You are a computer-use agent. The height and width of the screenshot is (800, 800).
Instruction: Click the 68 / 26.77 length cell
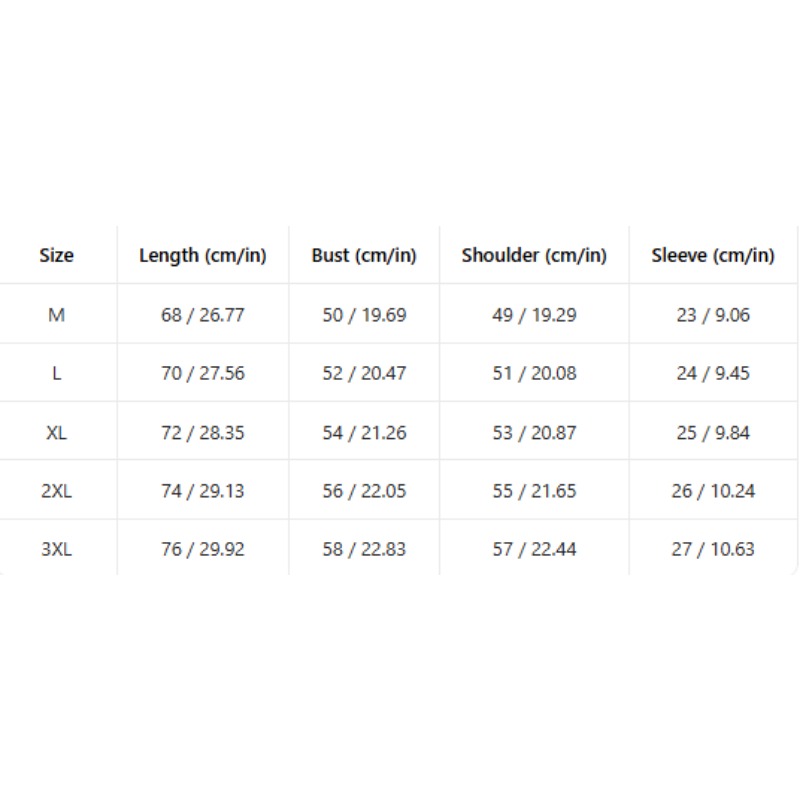click(x=203, y=315)
